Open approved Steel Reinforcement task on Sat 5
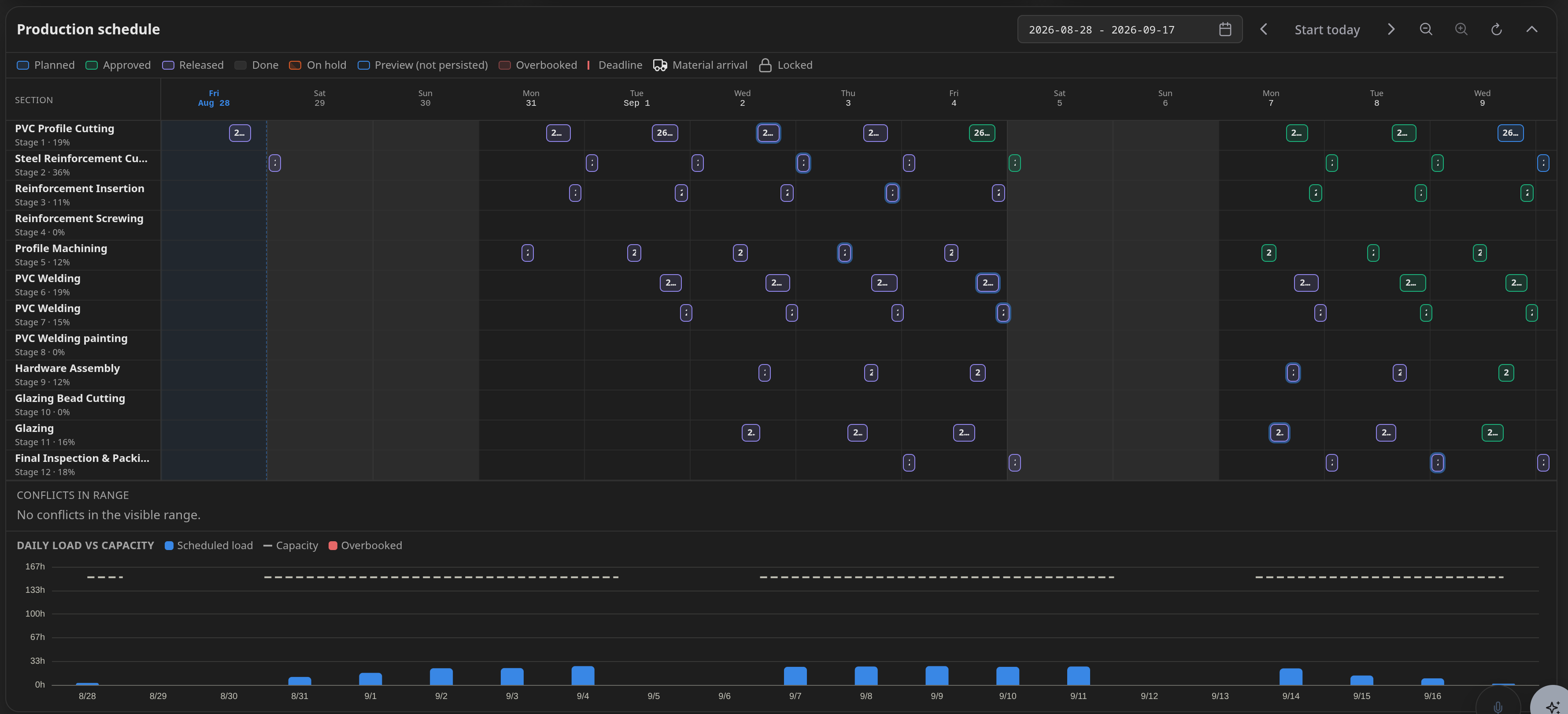The image size is (1568, 714). click(x=1015, y=163)
